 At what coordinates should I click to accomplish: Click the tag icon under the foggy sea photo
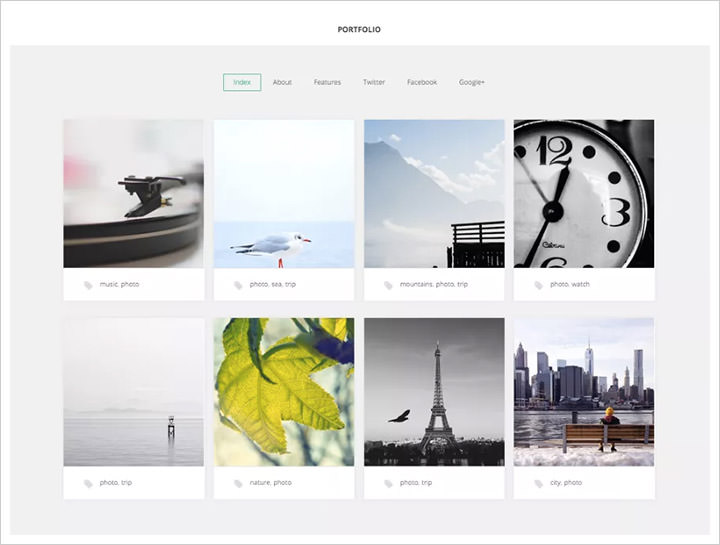(x=88, y=483)
